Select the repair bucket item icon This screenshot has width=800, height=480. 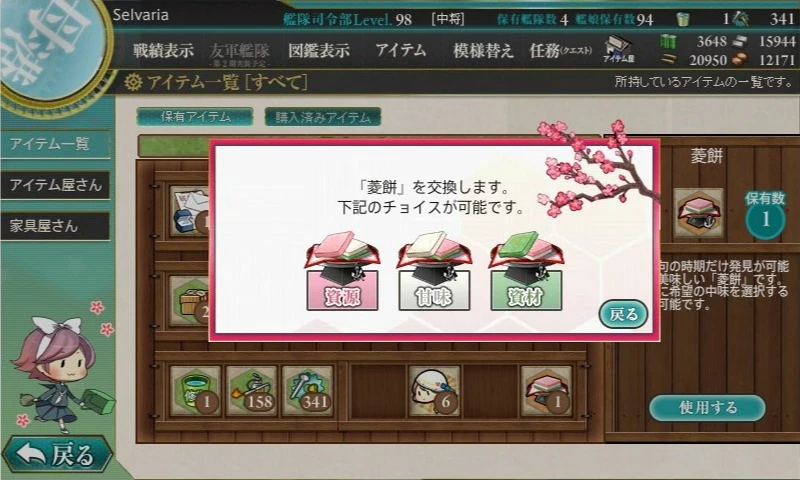coord(196,391)
